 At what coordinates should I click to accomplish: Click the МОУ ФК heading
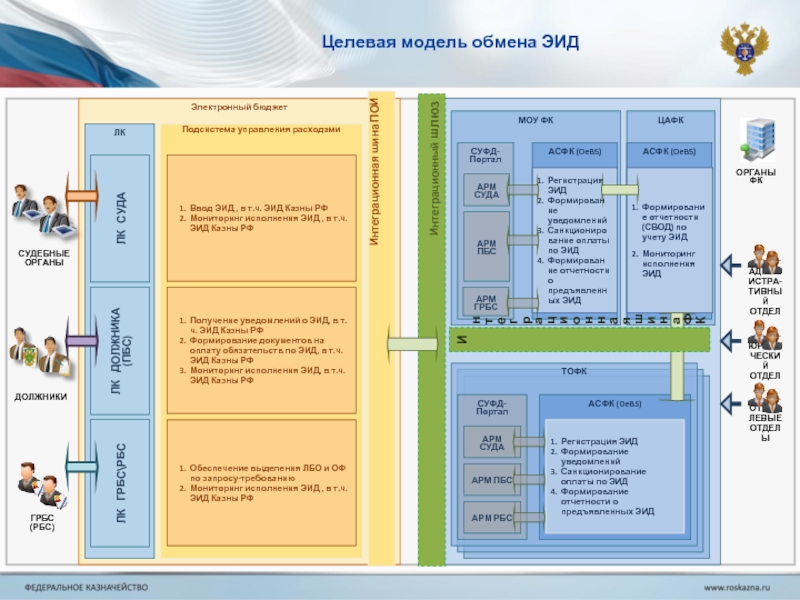click(536, 120)
